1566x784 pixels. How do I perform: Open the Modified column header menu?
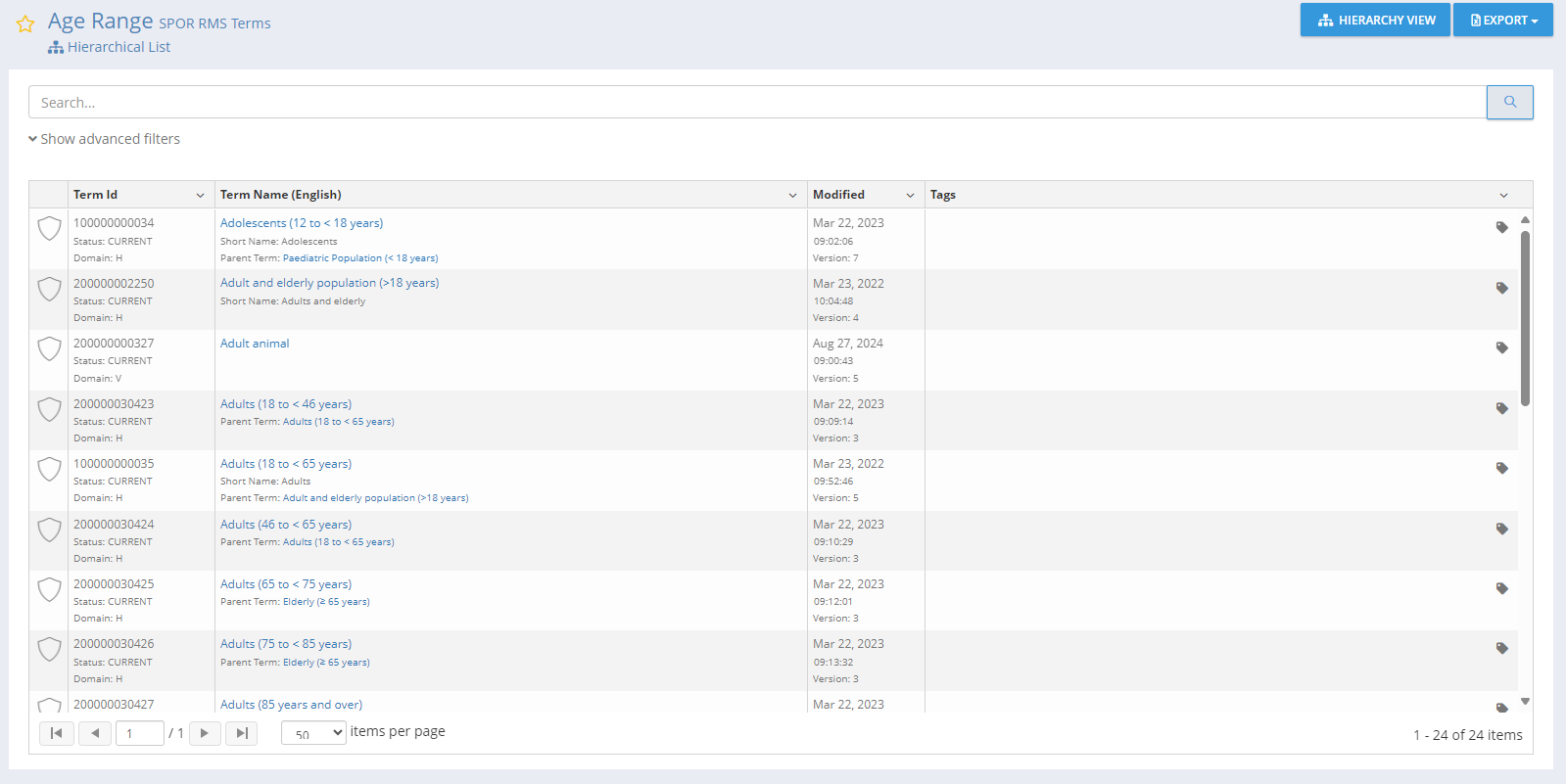pyautogui.click(x=910, y=195)
